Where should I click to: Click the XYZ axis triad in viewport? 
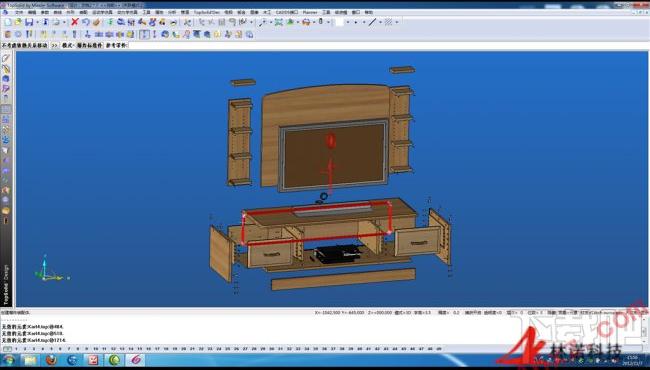(x=51, y=268)
